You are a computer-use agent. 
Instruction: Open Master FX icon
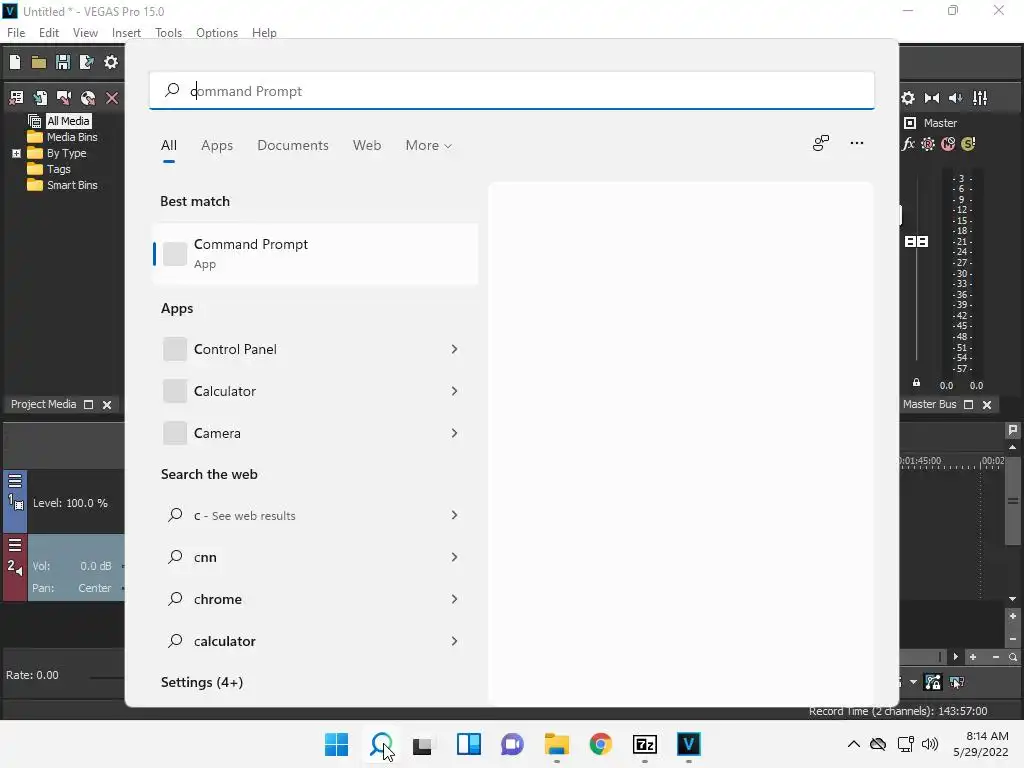coord(908,144)
